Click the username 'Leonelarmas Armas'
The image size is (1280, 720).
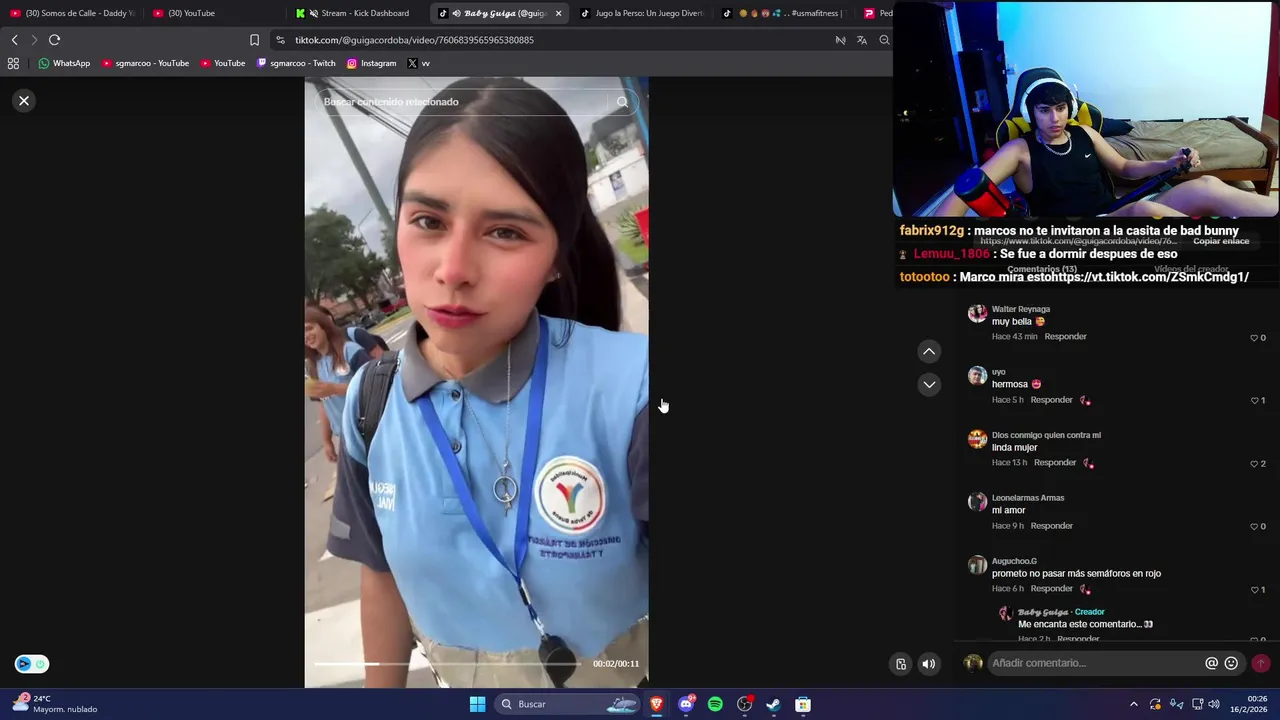point(1028,498)
